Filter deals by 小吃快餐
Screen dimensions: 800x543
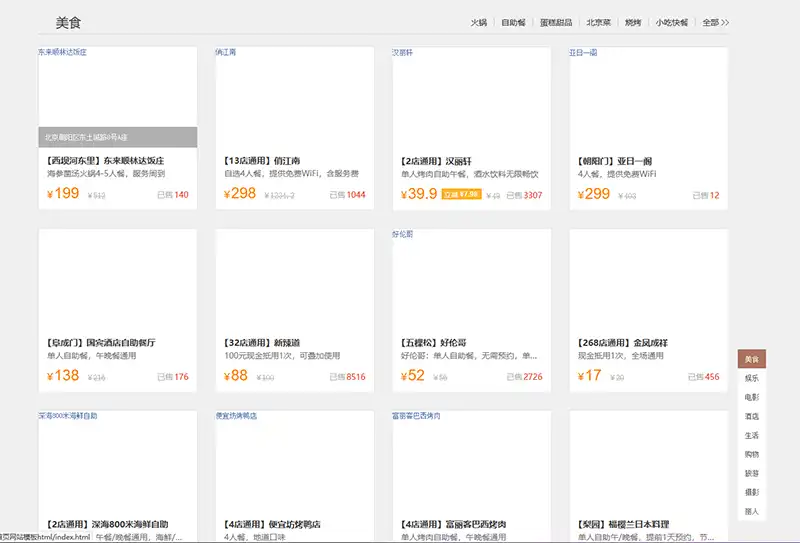coord(672,22)
